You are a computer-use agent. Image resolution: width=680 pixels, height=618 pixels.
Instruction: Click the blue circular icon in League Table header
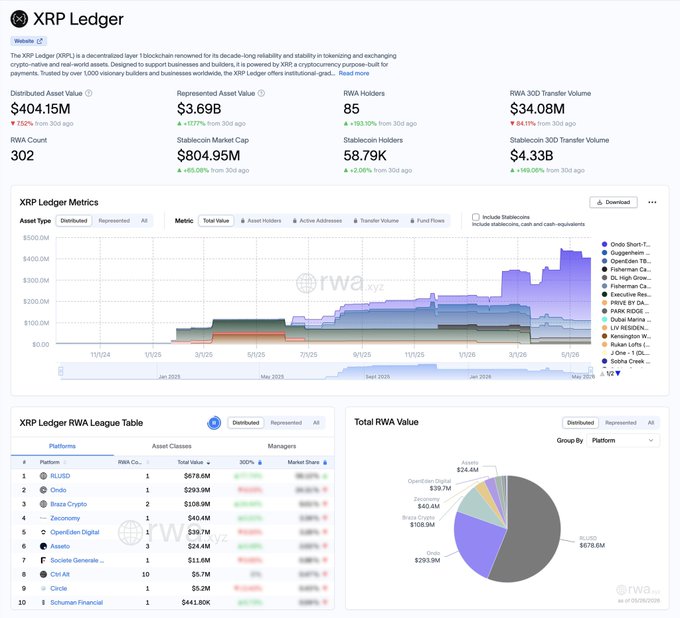214,423
